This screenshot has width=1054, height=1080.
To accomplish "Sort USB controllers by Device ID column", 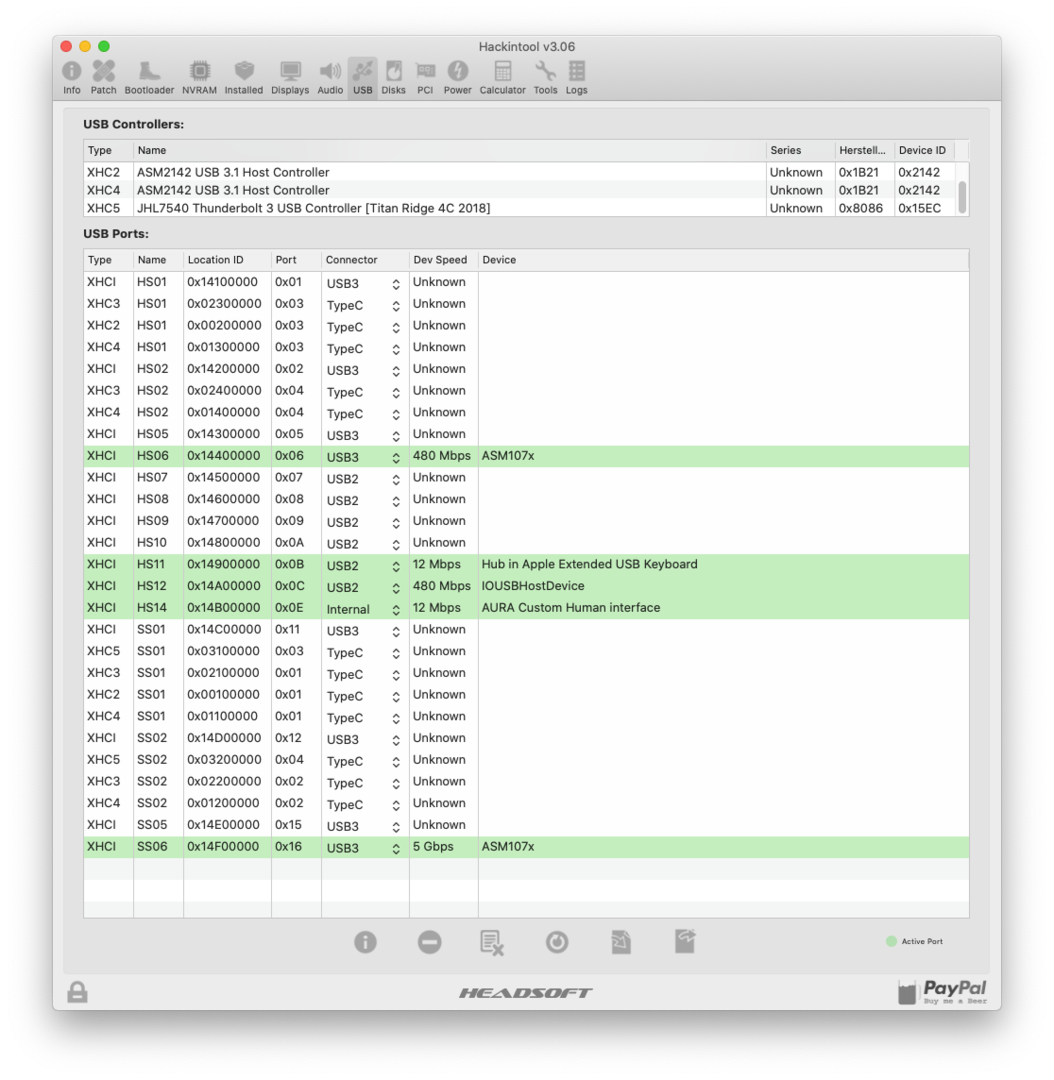I will pyautogui.click(x=926, y=150).
